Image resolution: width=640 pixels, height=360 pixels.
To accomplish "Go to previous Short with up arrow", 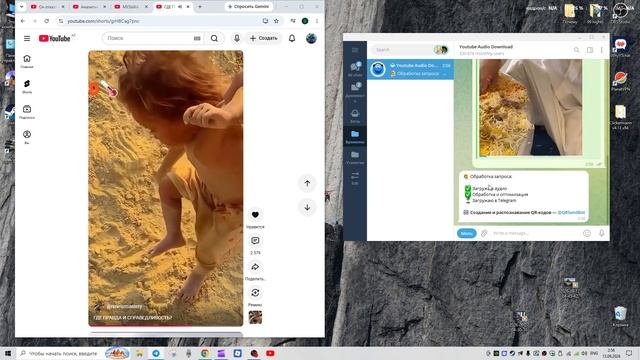I will (x=307, y=184).
